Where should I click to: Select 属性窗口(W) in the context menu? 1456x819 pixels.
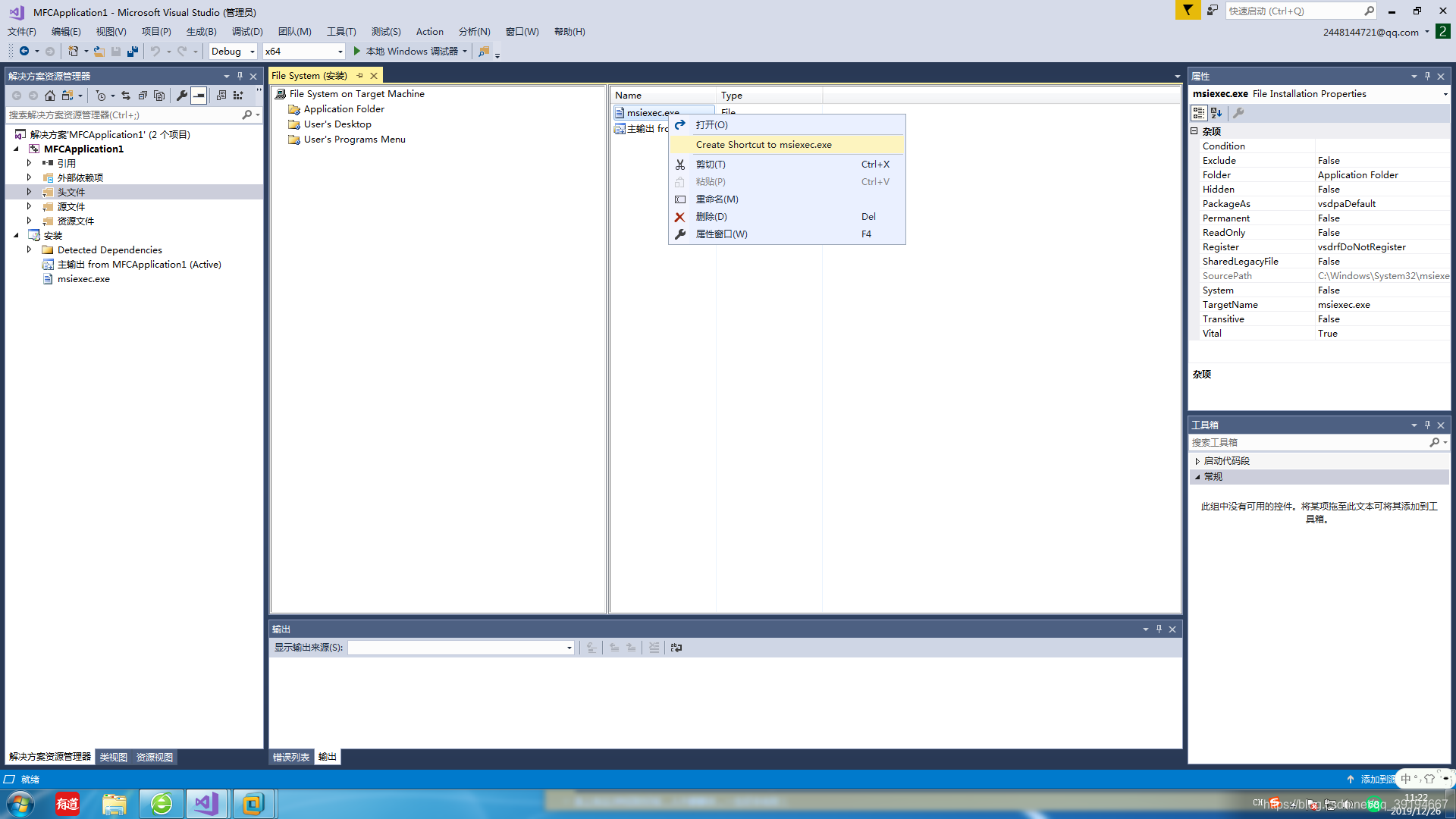[x=787, y=234]
